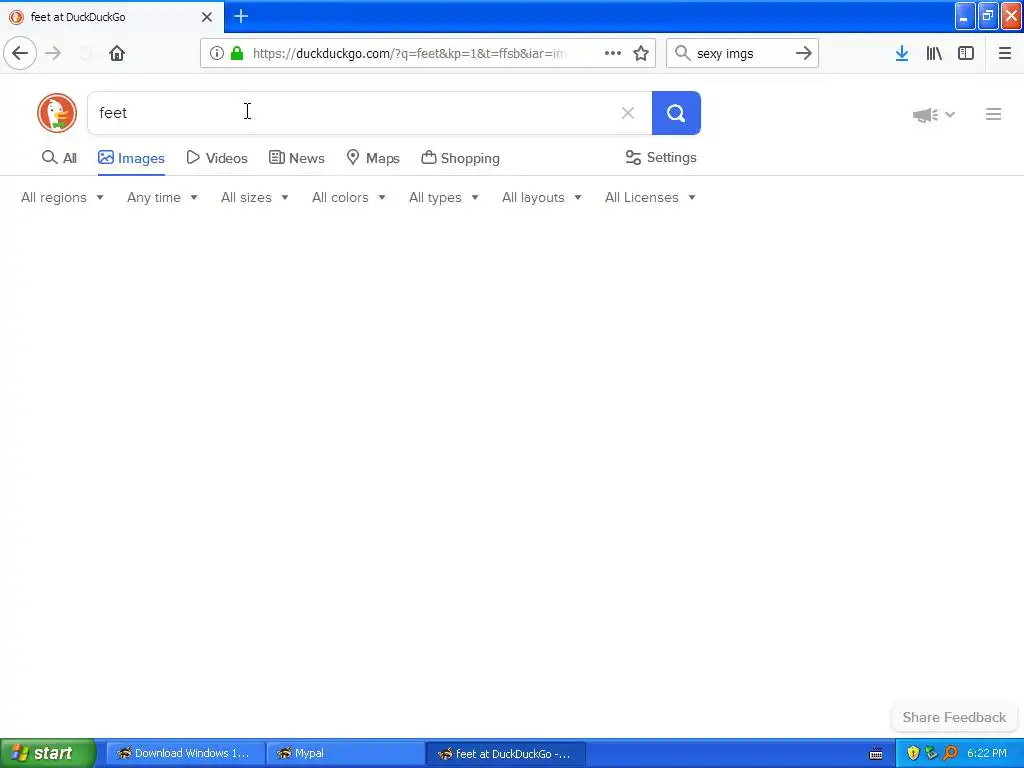Open the News tab
Image resolution: width=1024 pixels, height=768 pixels.
[x=296, y=158]
